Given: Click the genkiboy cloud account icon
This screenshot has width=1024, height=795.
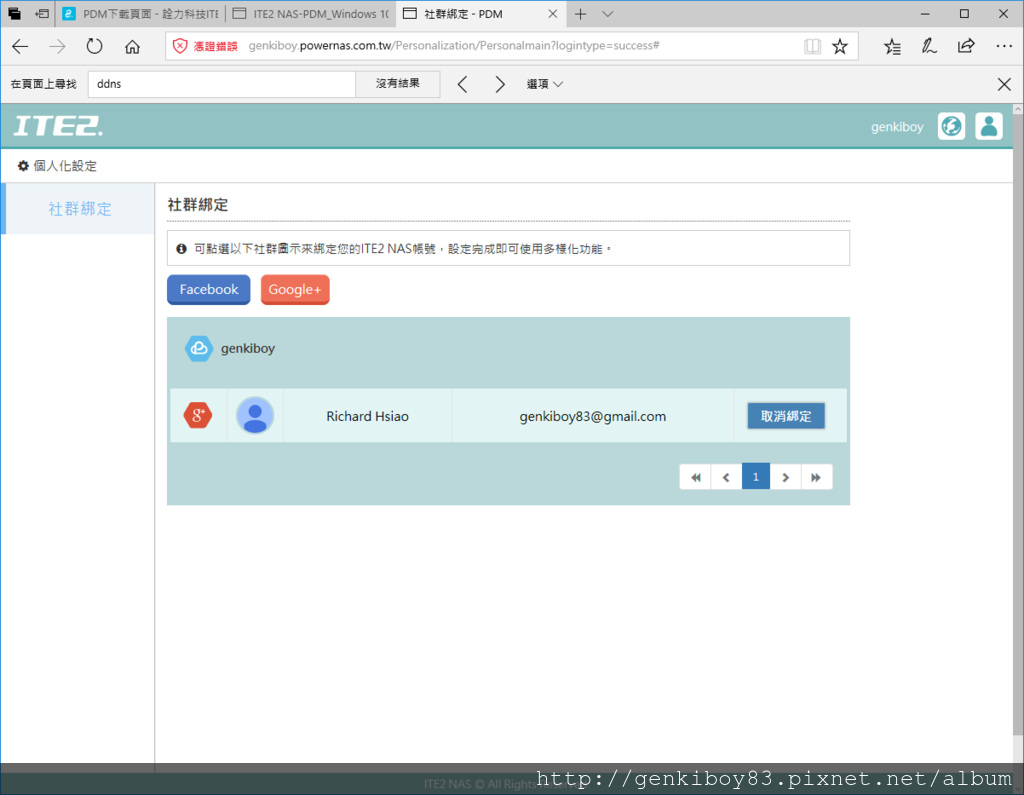Looking at the screenshot, I should 199,348.
